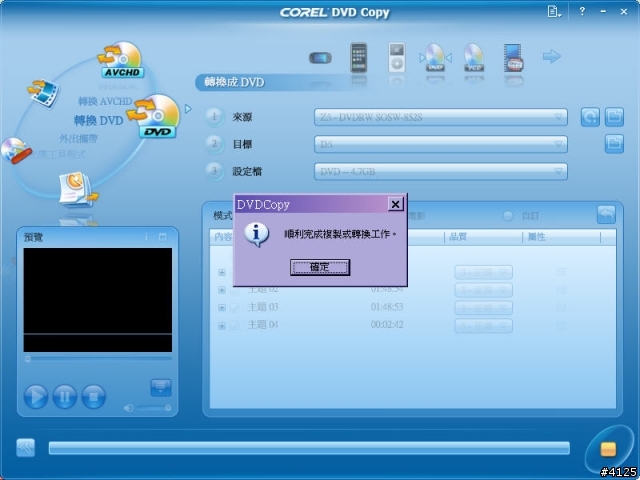The image size is (640, 480).
Task: Click the documents export icon on wheel
Action: [78, 189]
